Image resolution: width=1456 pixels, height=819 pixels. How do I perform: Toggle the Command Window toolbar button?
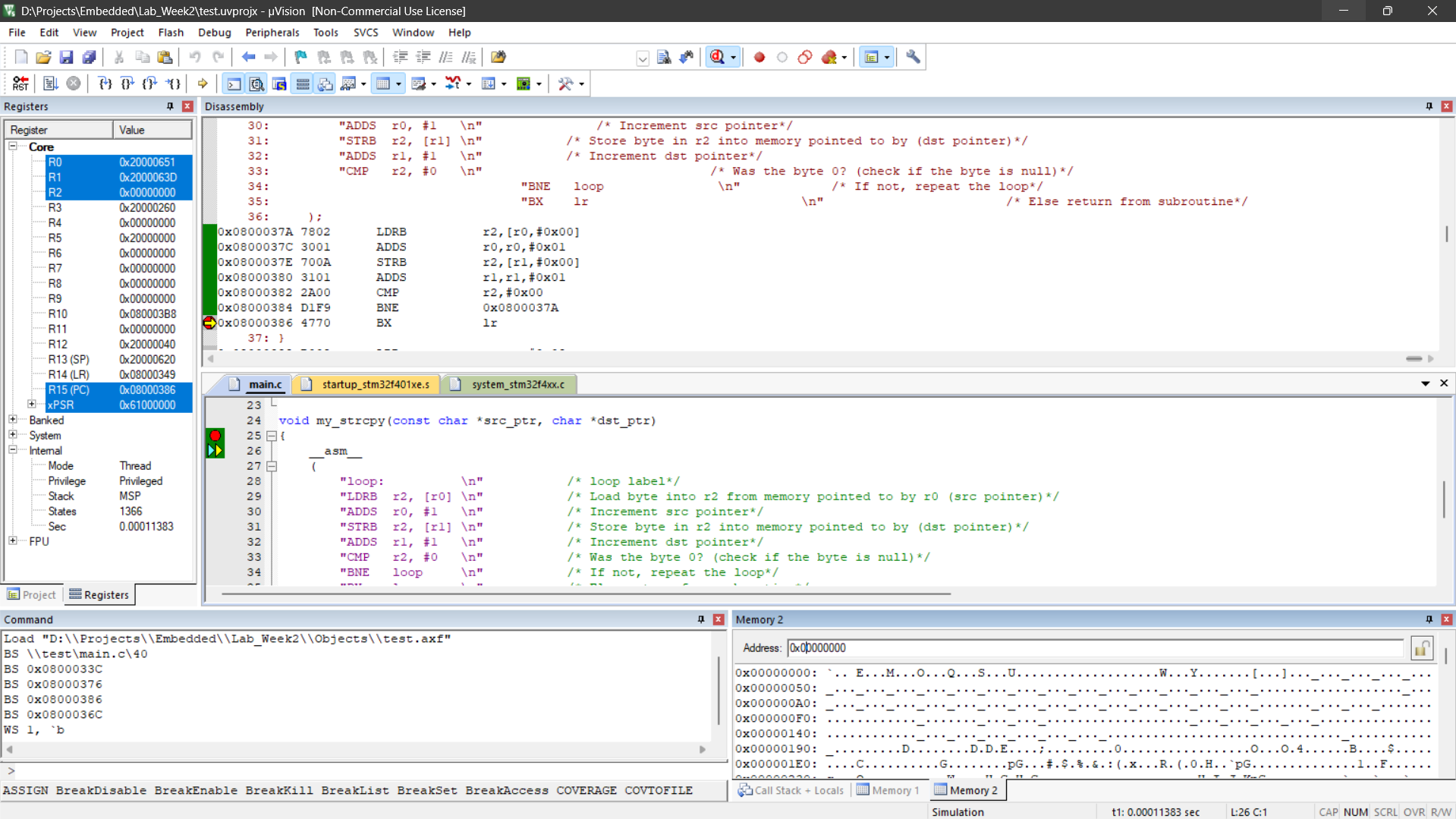point(234,83)
